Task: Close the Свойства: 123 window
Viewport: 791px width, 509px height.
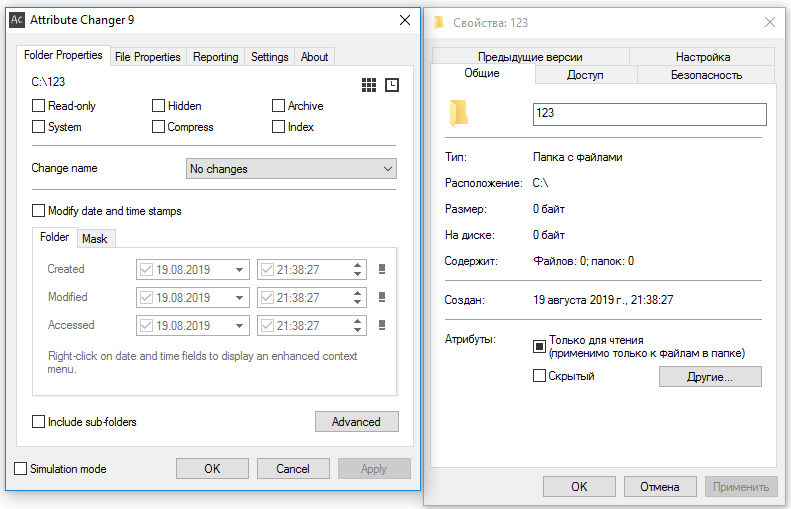Action: click(x=770, y=22)
